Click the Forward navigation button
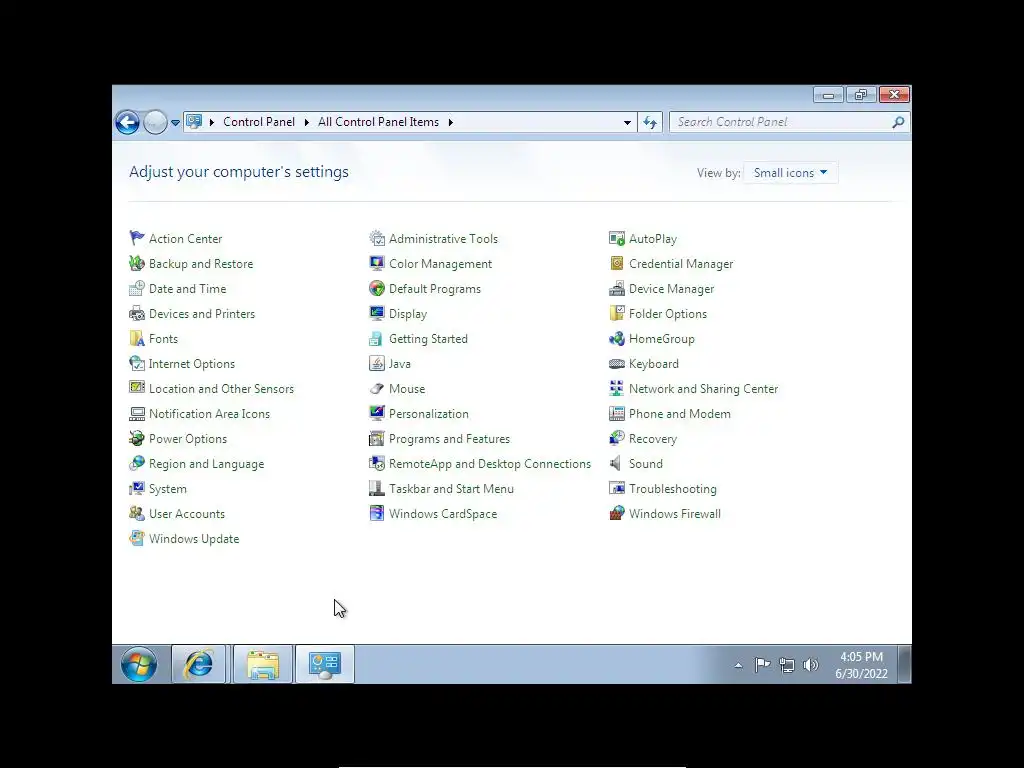1024x768 pixels. [155, 122]
